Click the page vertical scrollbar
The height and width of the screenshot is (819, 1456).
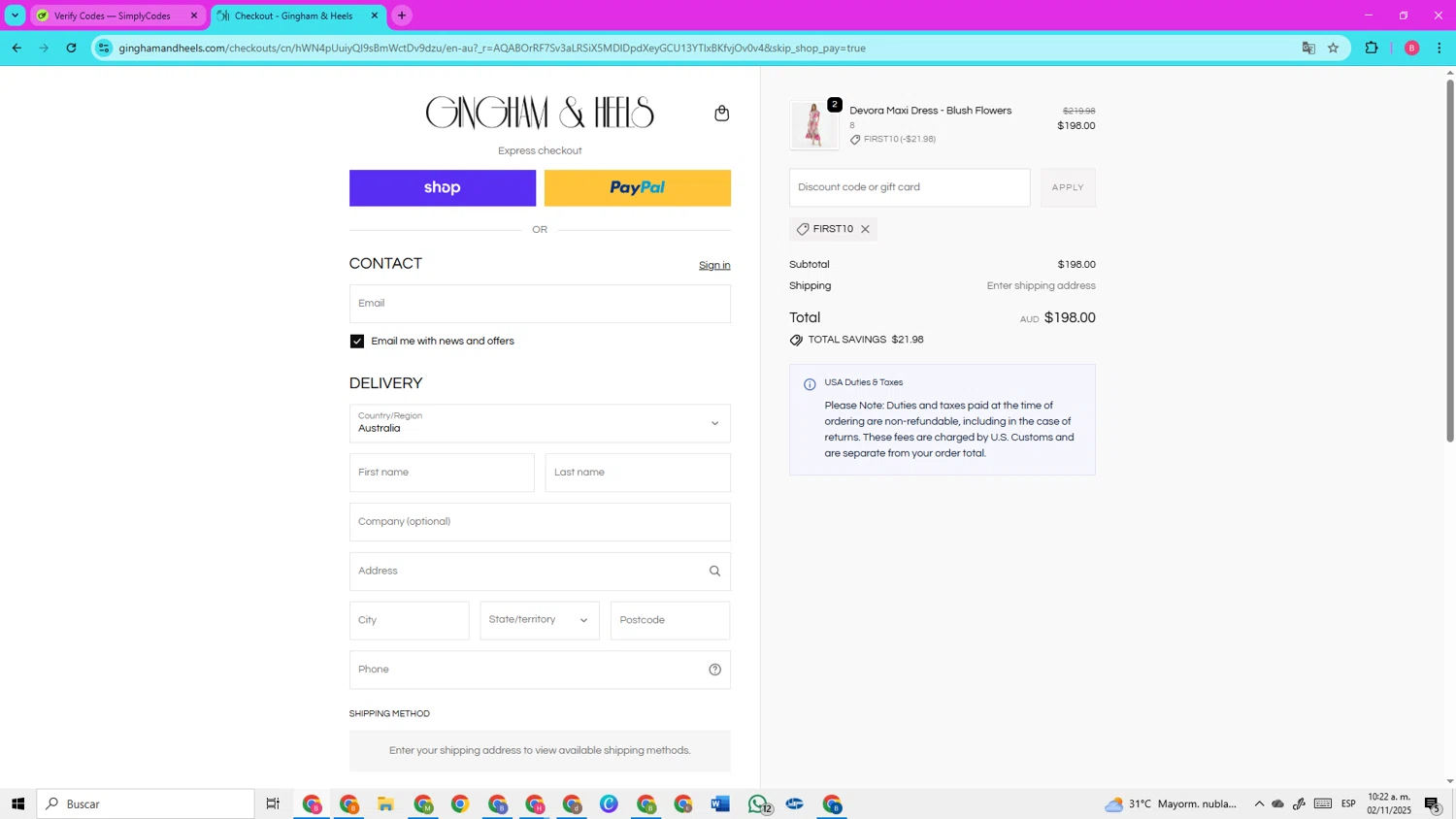1450,260
